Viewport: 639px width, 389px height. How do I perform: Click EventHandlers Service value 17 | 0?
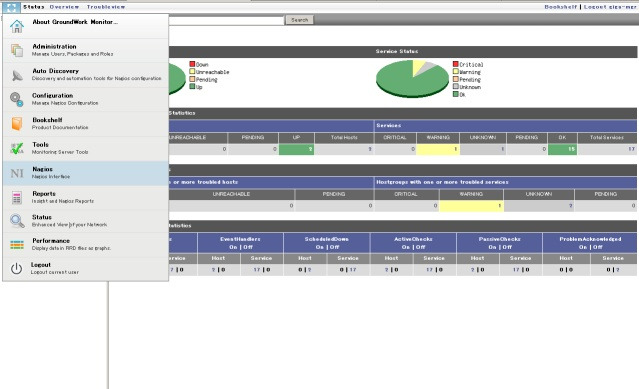point(261,270)
